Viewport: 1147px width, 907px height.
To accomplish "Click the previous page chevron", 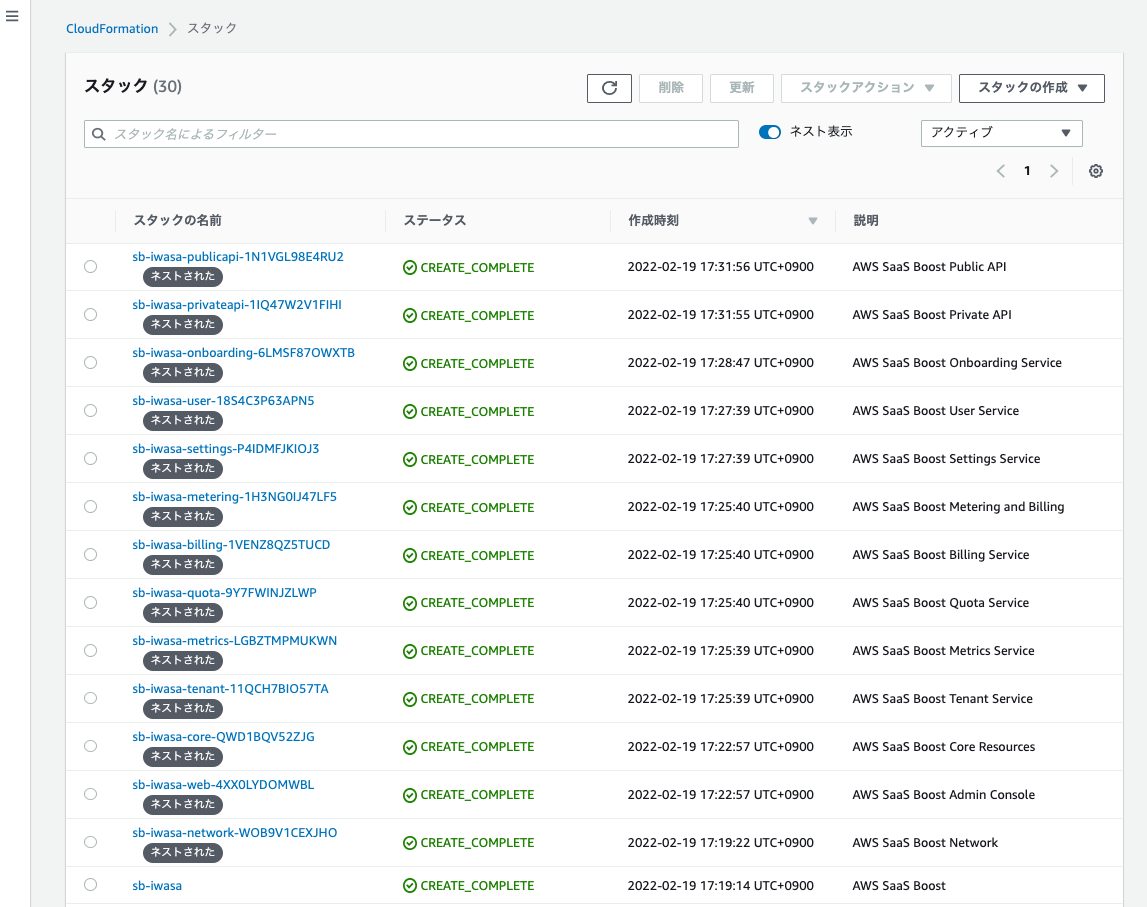I will (1001, 171).
